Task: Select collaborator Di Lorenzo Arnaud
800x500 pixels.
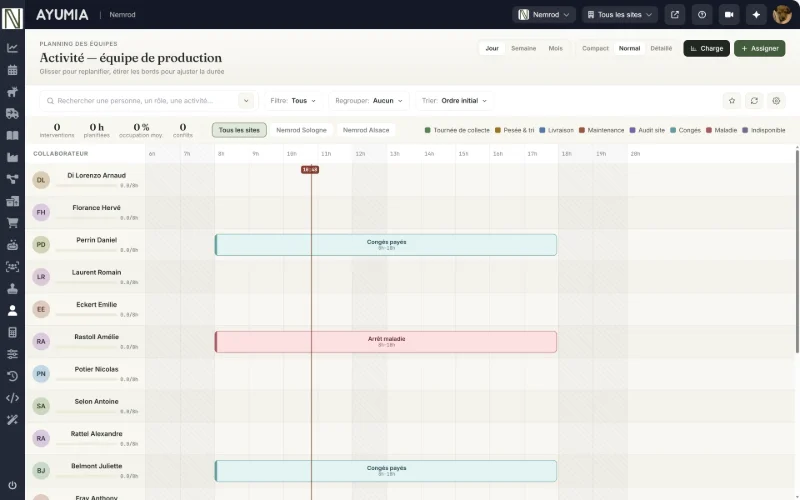Action: pyautogui.click(x=85, y=180)
